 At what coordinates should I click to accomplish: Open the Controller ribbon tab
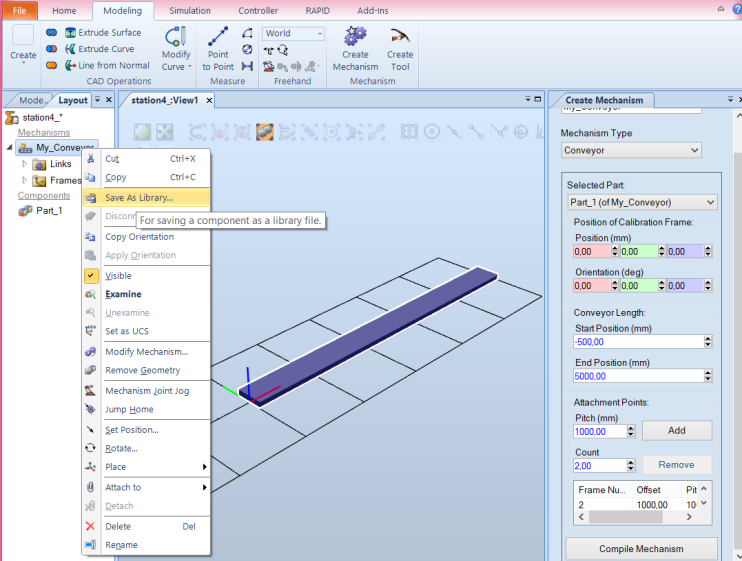click(258, 10)
